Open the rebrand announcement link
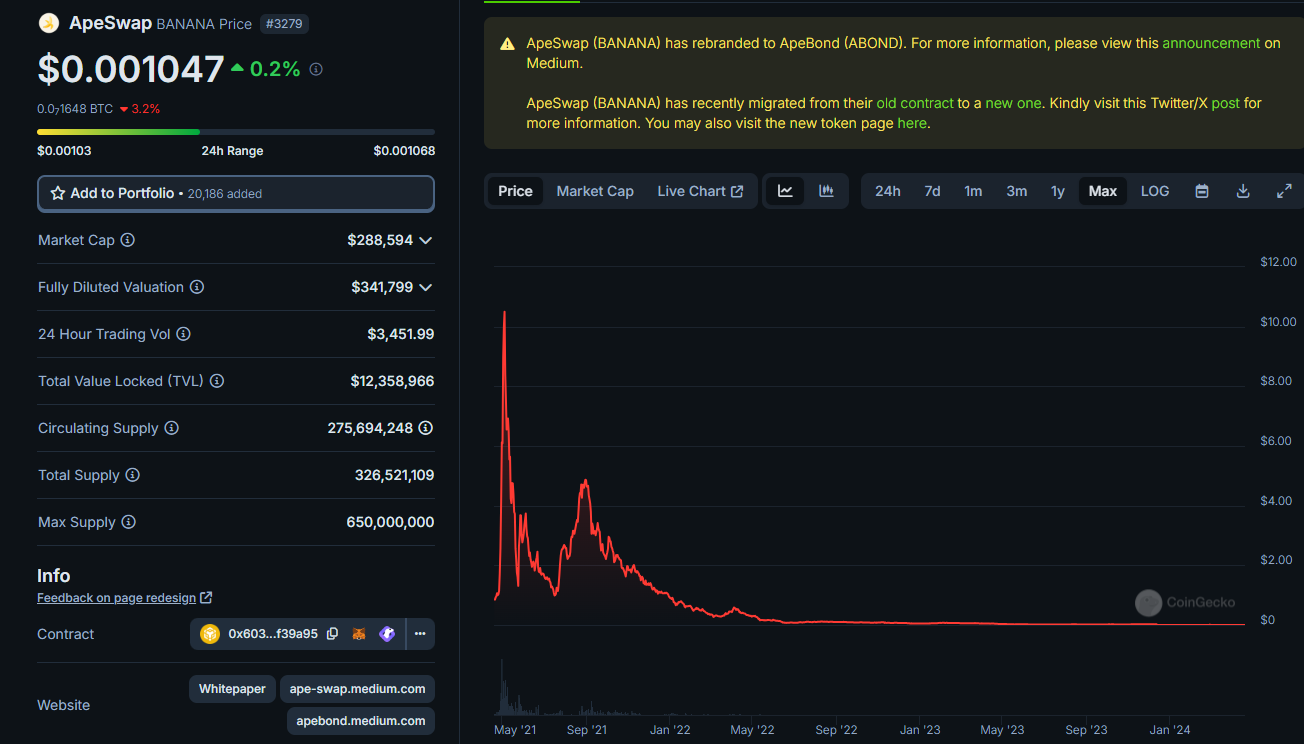Screen dimensions: 1304x744 pyautogui.click(x=1211, y=43)
